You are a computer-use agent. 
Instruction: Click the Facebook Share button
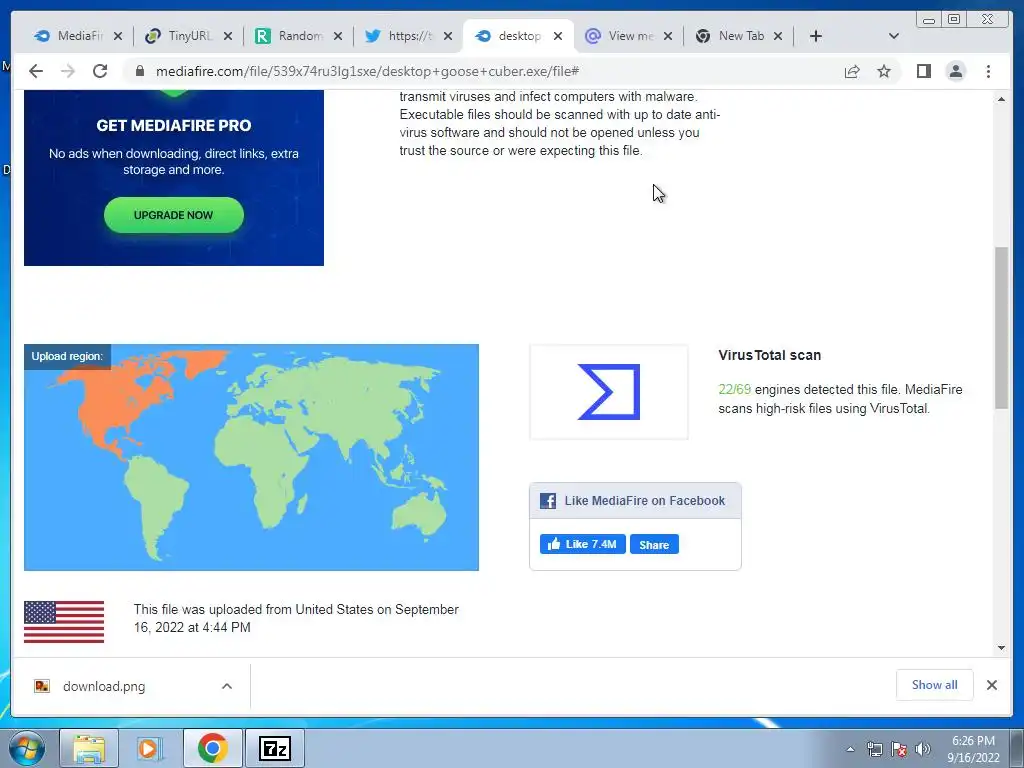[654, 544]
